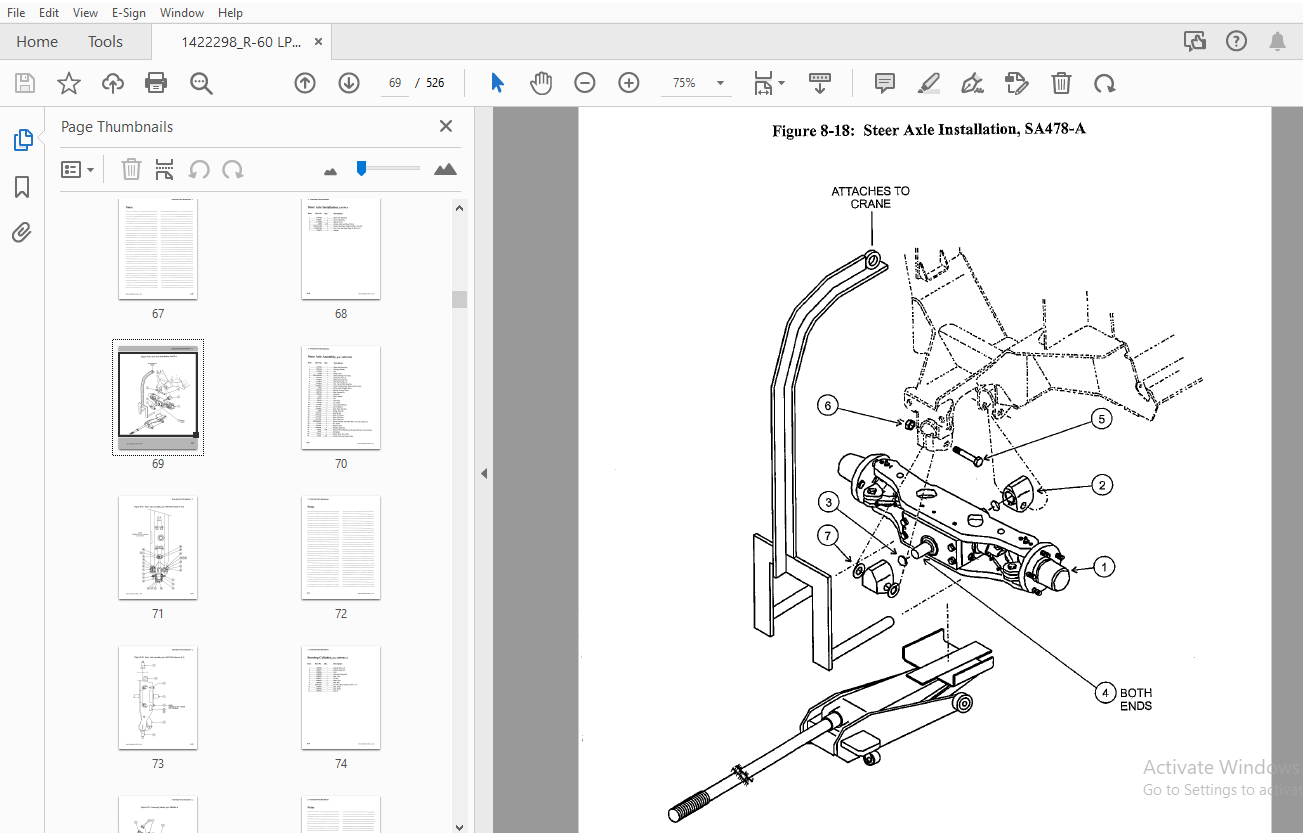Rotate thumbnails counterclockwise
This screenshot has width=1303, height=833.
coord(199,169)
